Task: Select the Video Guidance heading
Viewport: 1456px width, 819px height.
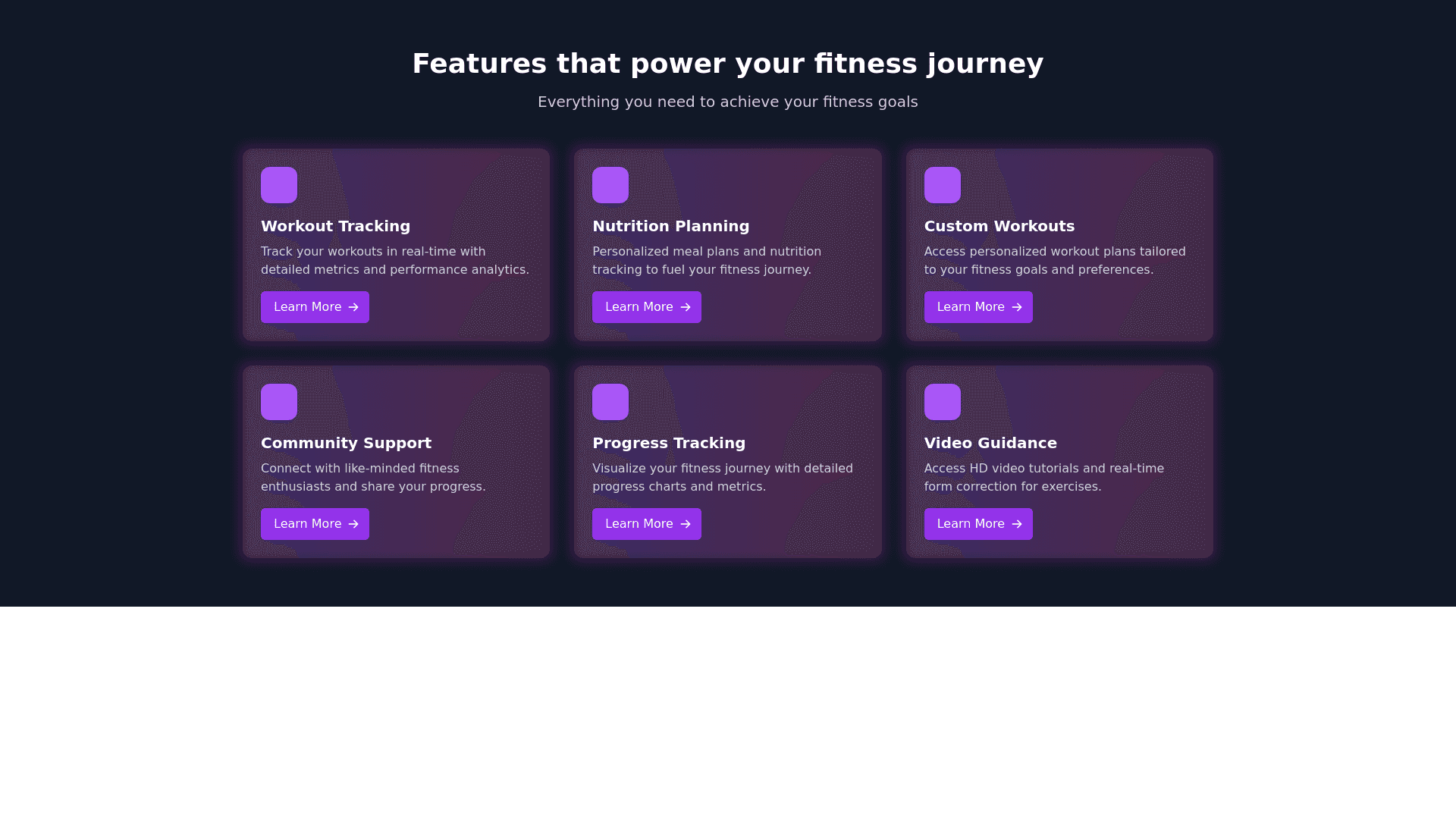Action: click(x=990, y=443)
